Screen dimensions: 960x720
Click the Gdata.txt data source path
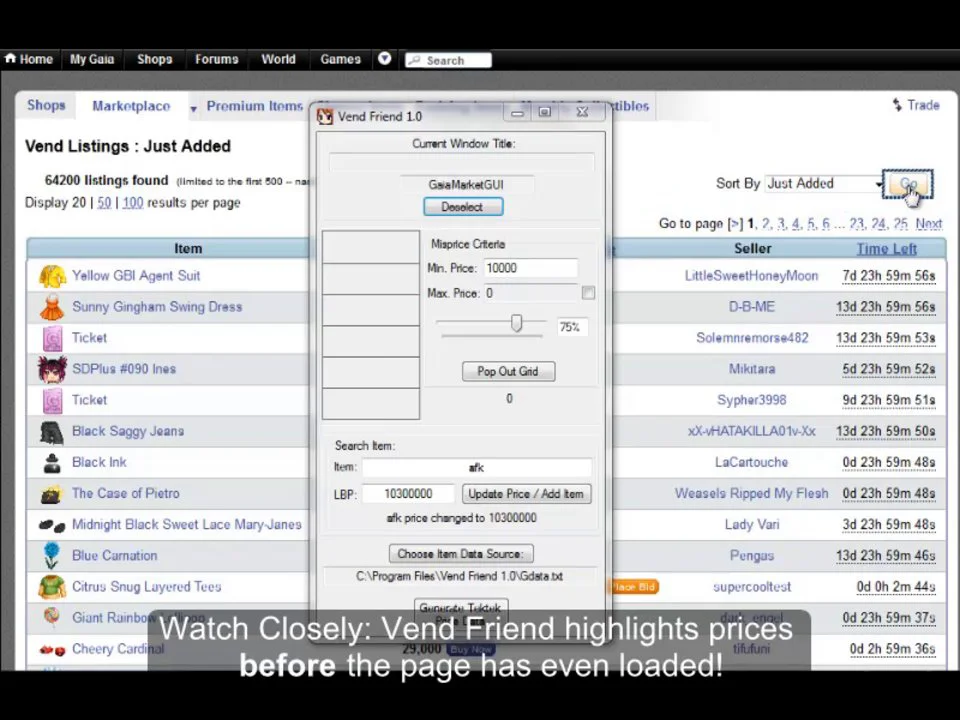tap(459, 577)
